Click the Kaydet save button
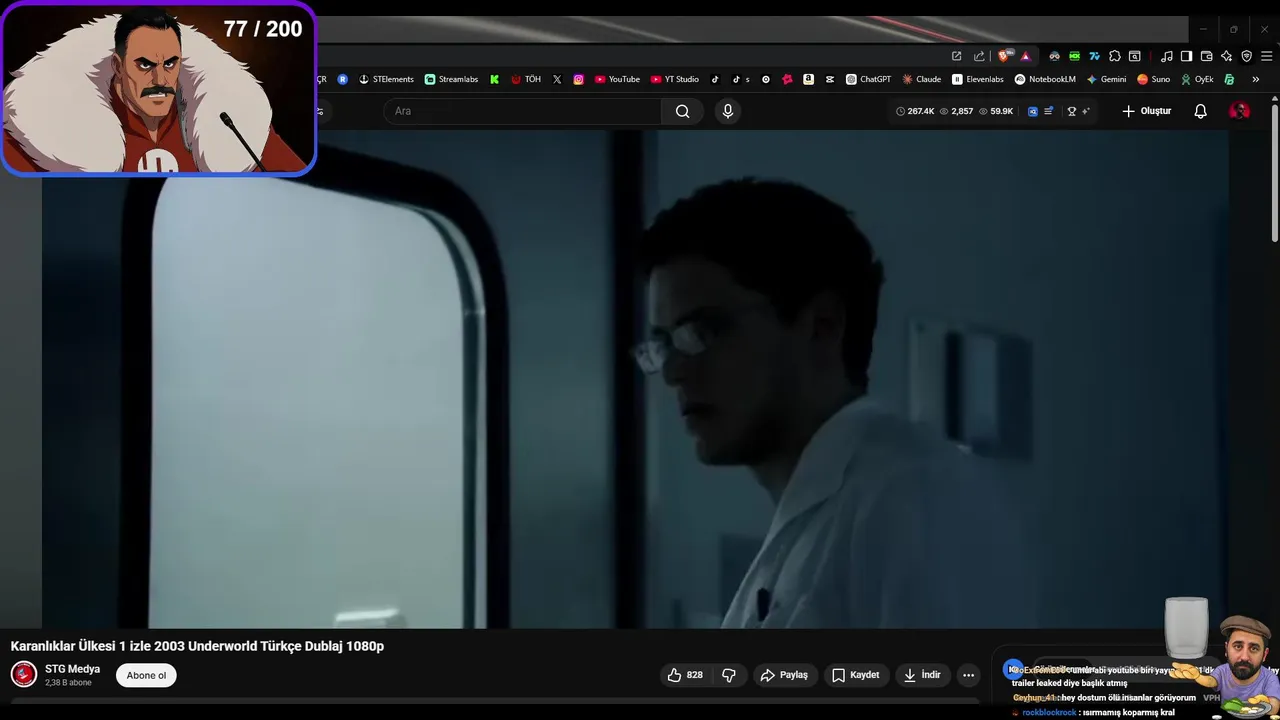Viewport: 1280px width, 720px height. pos(856,675)
